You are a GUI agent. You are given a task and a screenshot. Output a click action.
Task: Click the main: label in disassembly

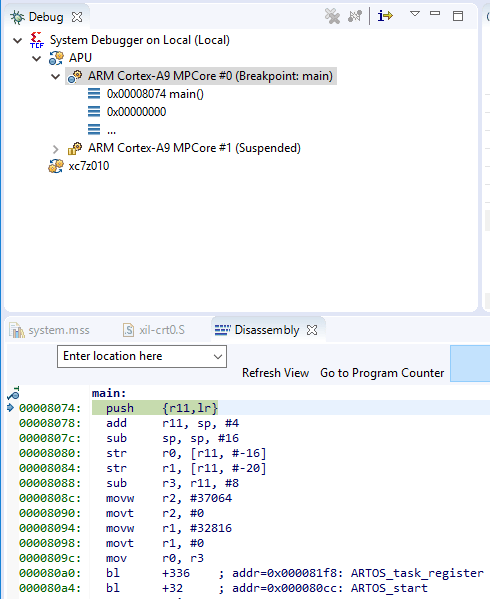click(x=109, y=393)
